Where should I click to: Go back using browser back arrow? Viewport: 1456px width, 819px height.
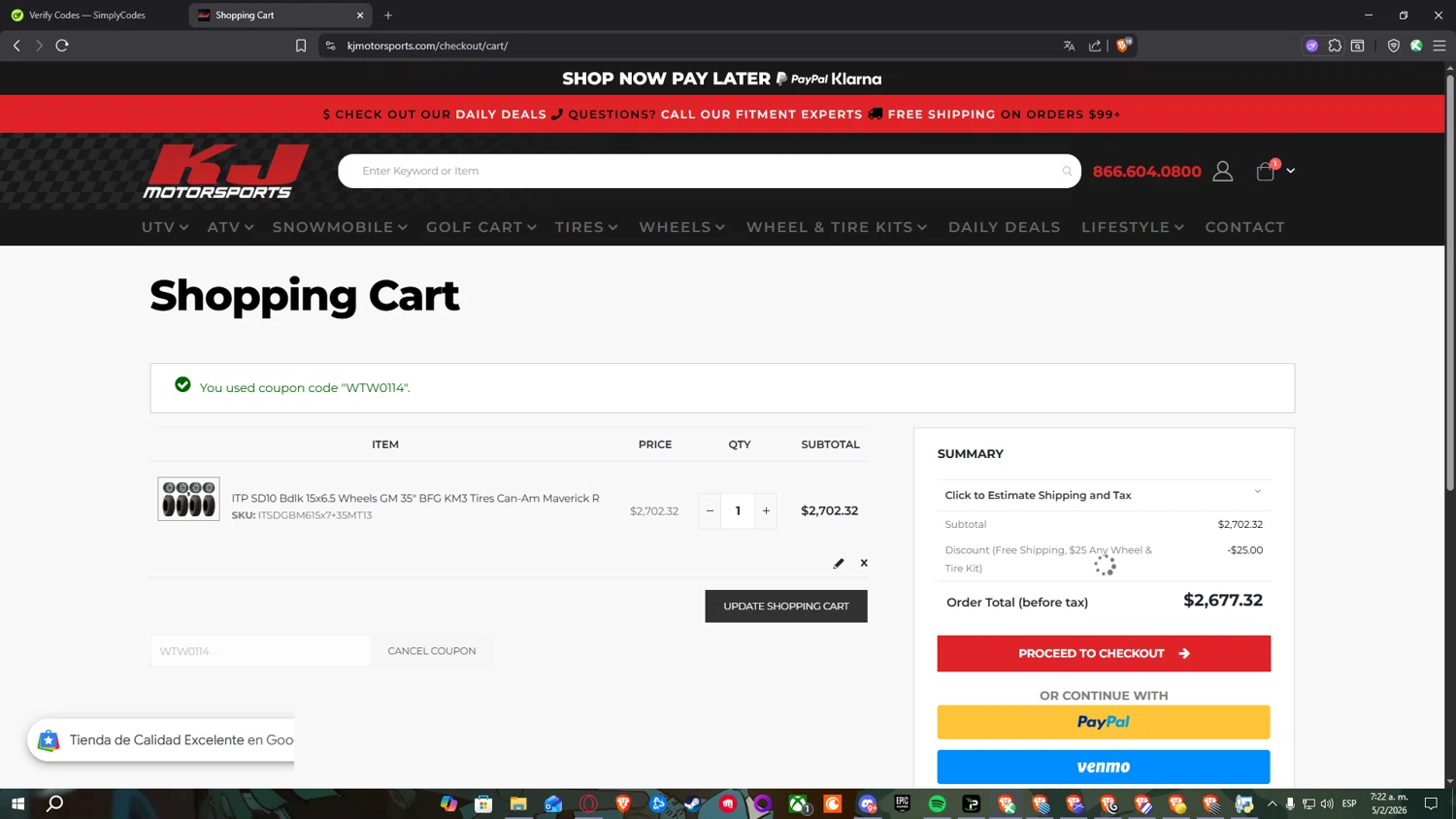[x=17, y=46]
